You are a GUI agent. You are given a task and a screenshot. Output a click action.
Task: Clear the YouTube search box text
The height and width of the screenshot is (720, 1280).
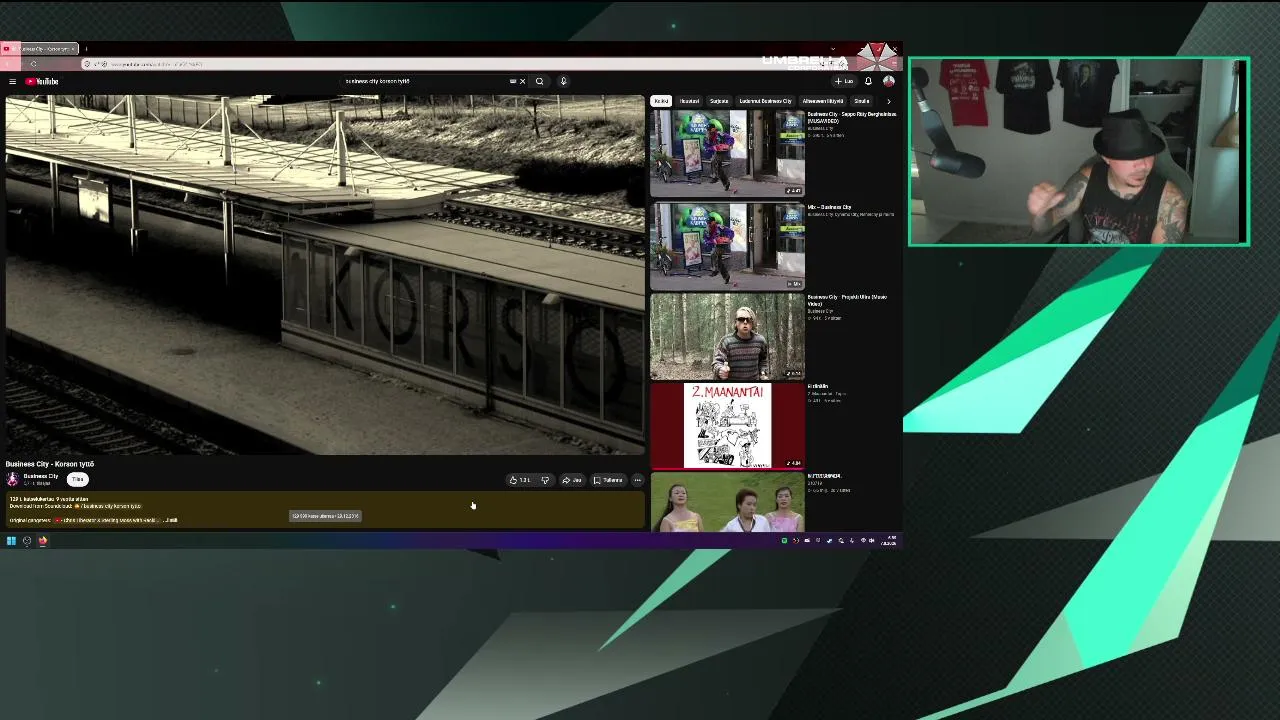coord(522,81)
